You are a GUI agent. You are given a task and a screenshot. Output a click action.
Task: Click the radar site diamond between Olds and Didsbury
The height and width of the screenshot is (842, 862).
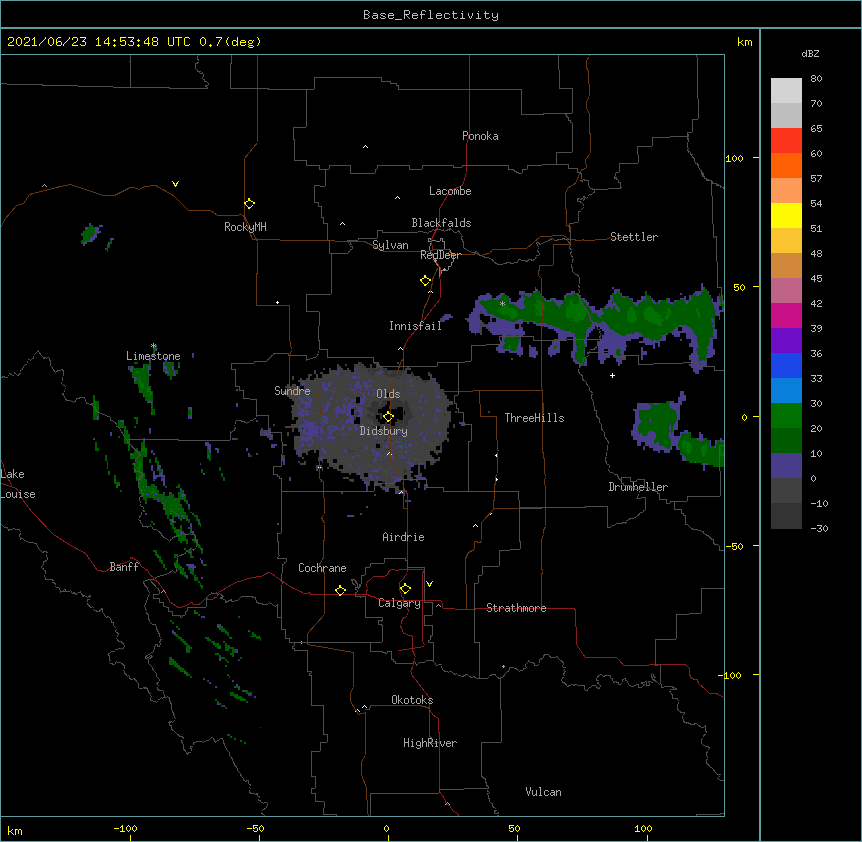click(388, 416)
